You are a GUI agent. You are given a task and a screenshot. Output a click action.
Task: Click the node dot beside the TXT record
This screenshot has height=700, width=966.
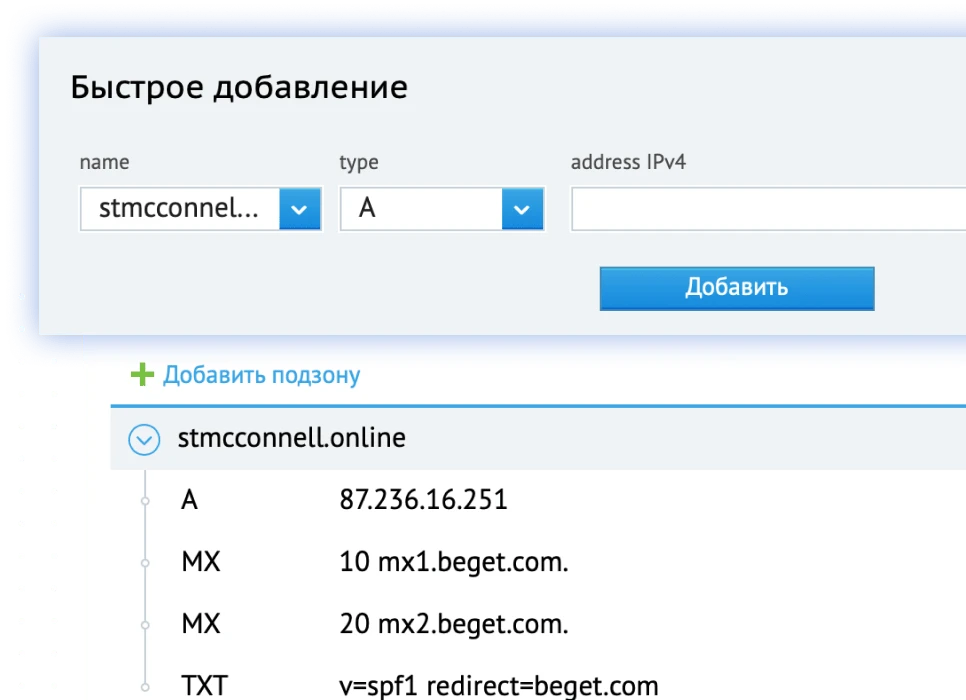click(145, 686)
